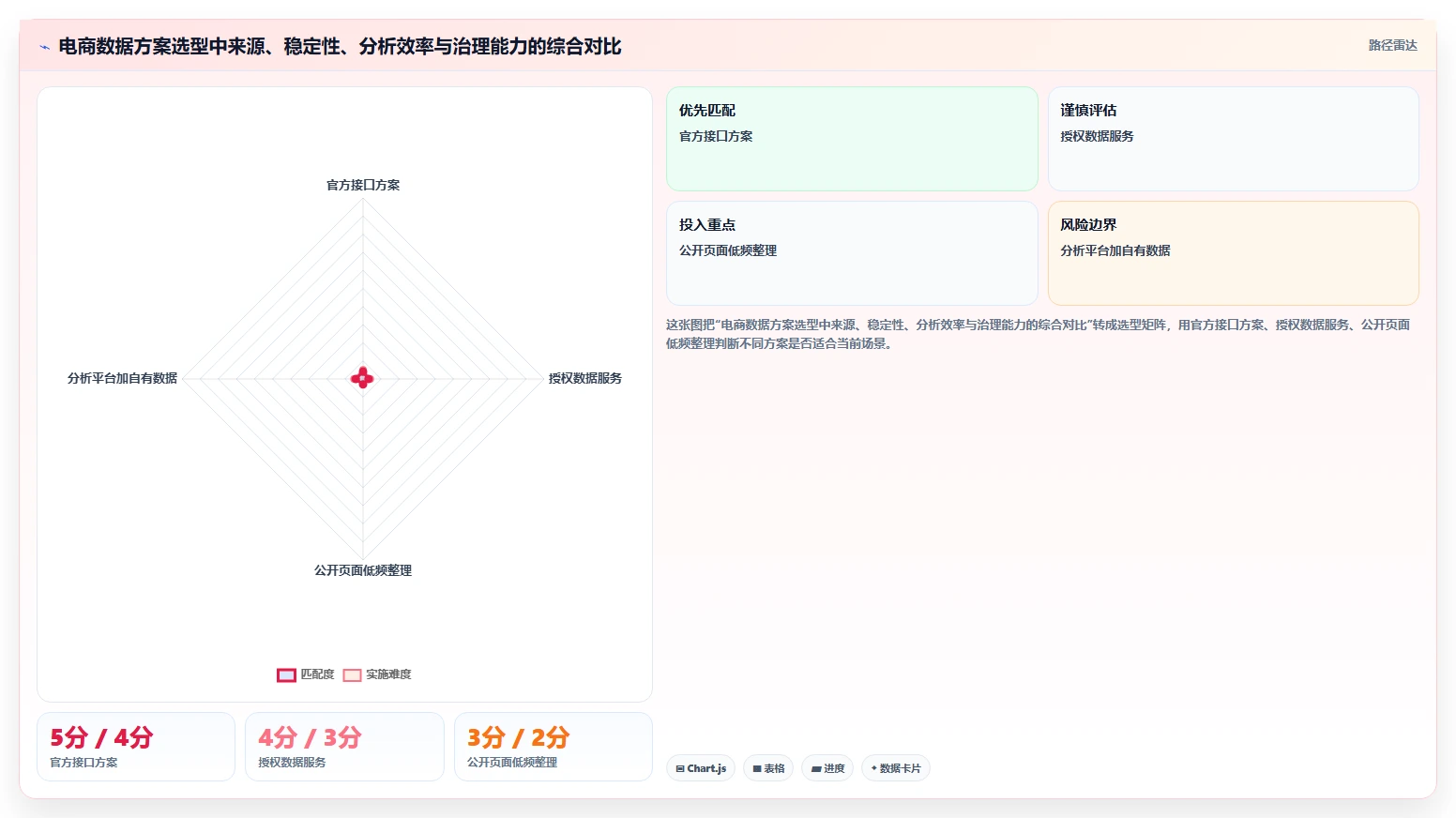
Task: Click the 数据卡片 tag
Action: [x=896, y=768]
